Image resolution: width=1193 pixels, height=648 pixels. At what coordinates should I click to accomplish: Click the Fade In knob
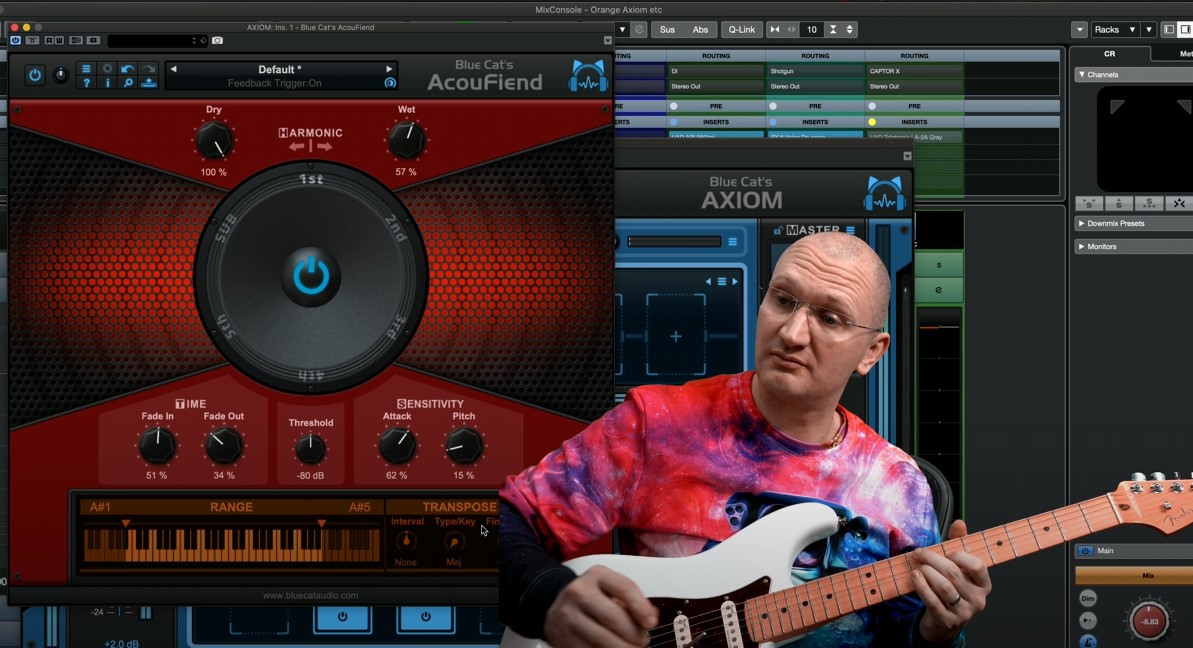click(x=157, y=446)
